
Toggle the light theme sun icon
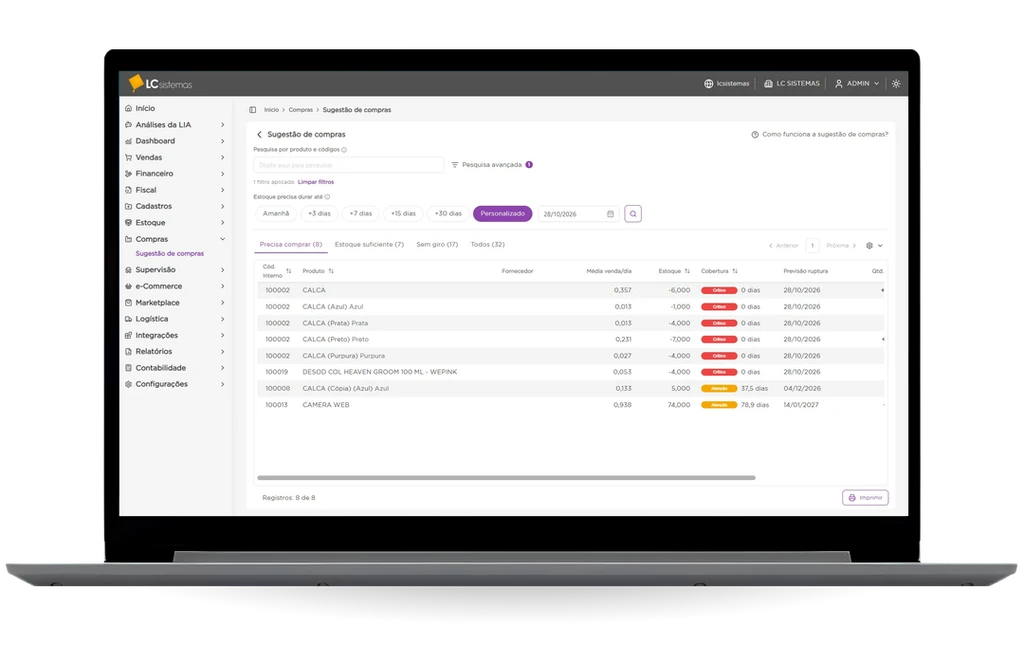click(x=896, y=84)
